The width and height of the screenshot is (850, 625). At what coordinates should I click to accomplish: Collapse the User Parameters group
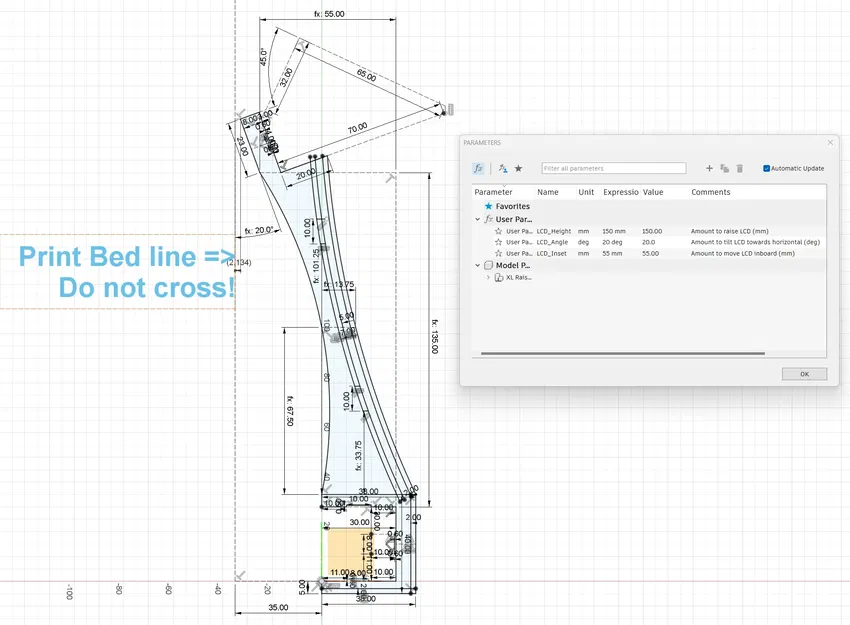click(x=477, y=219)
